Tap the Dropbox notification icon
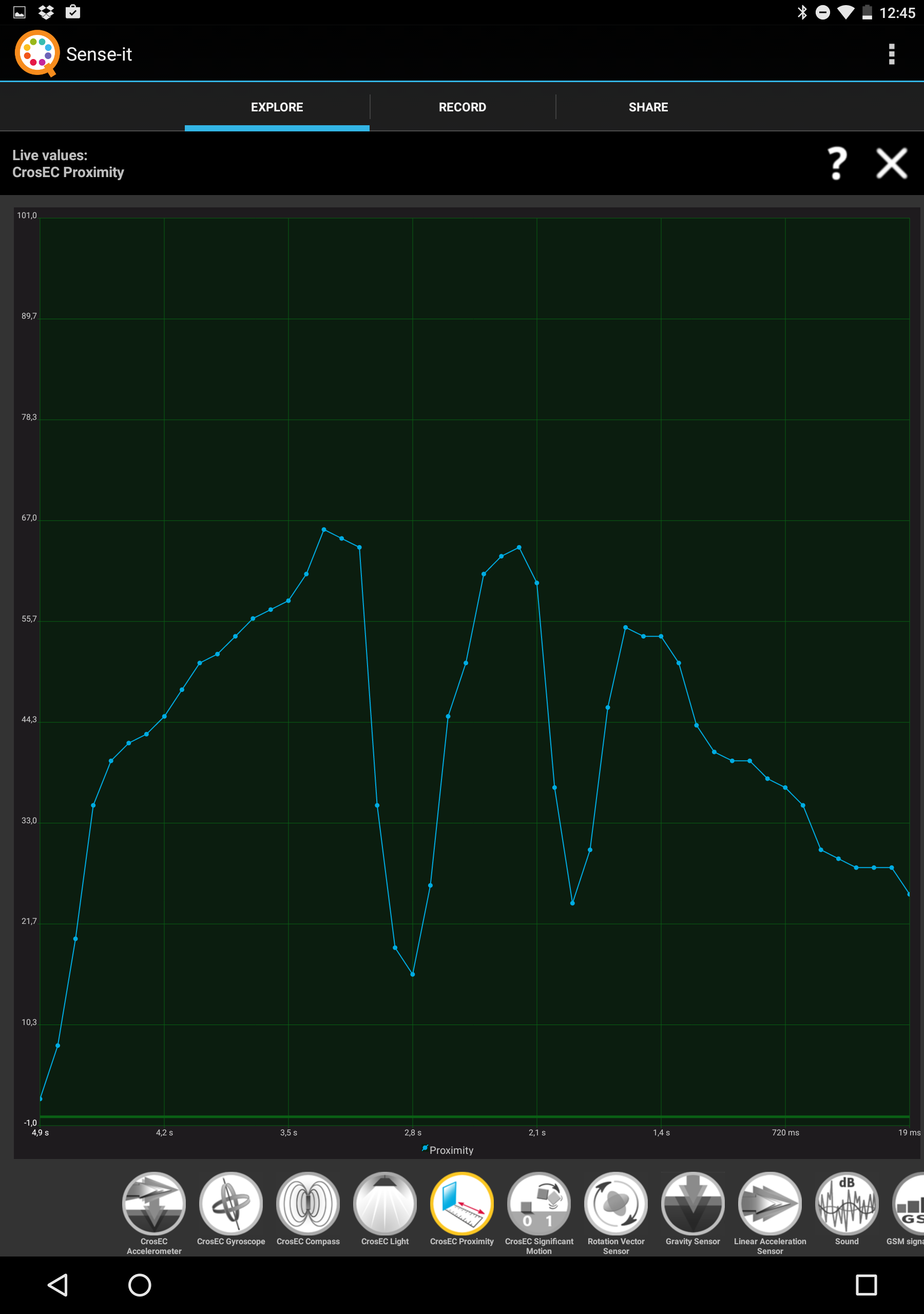The height and width of the screenshot is (1314, 924). (x=46, y=12)
